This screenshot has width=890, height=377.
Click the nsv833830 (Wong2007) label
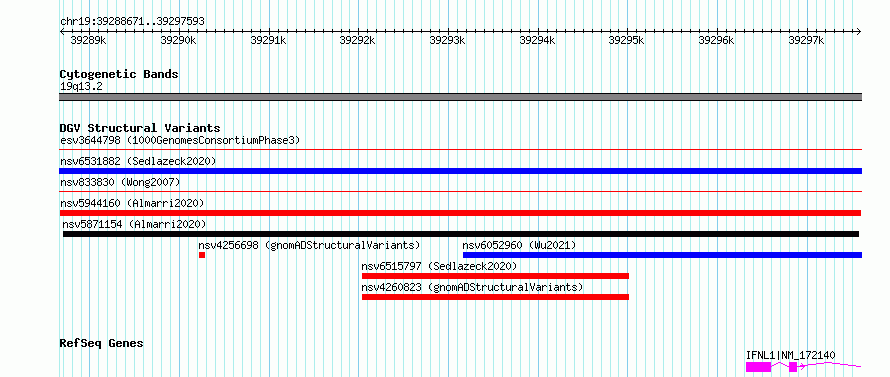point(120,182)
